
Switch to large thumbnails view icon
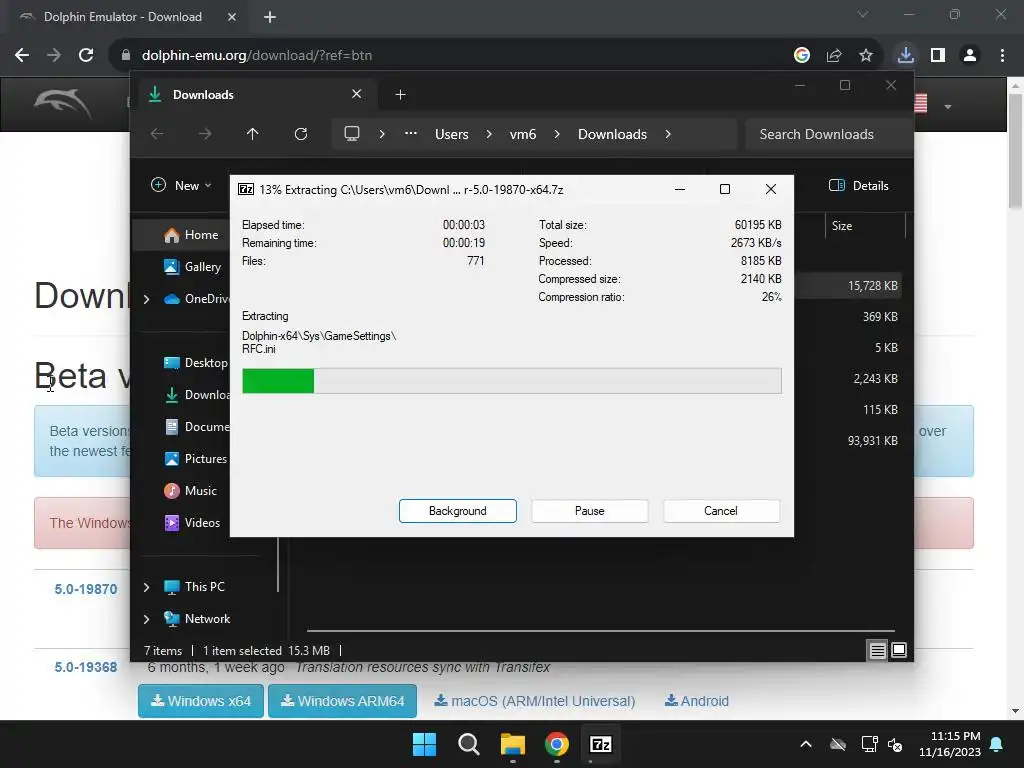point(899,650)
